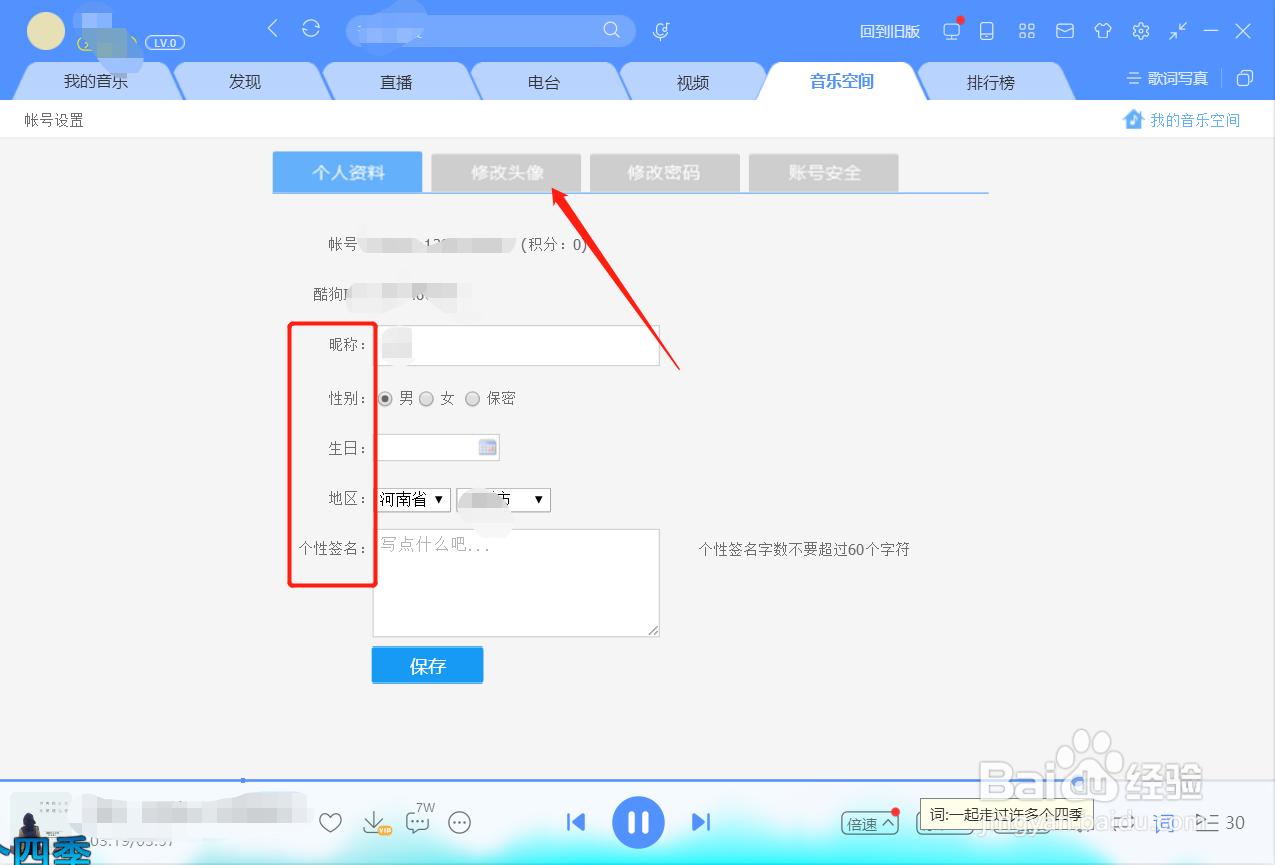Open the skin shirt icon

1103,31
